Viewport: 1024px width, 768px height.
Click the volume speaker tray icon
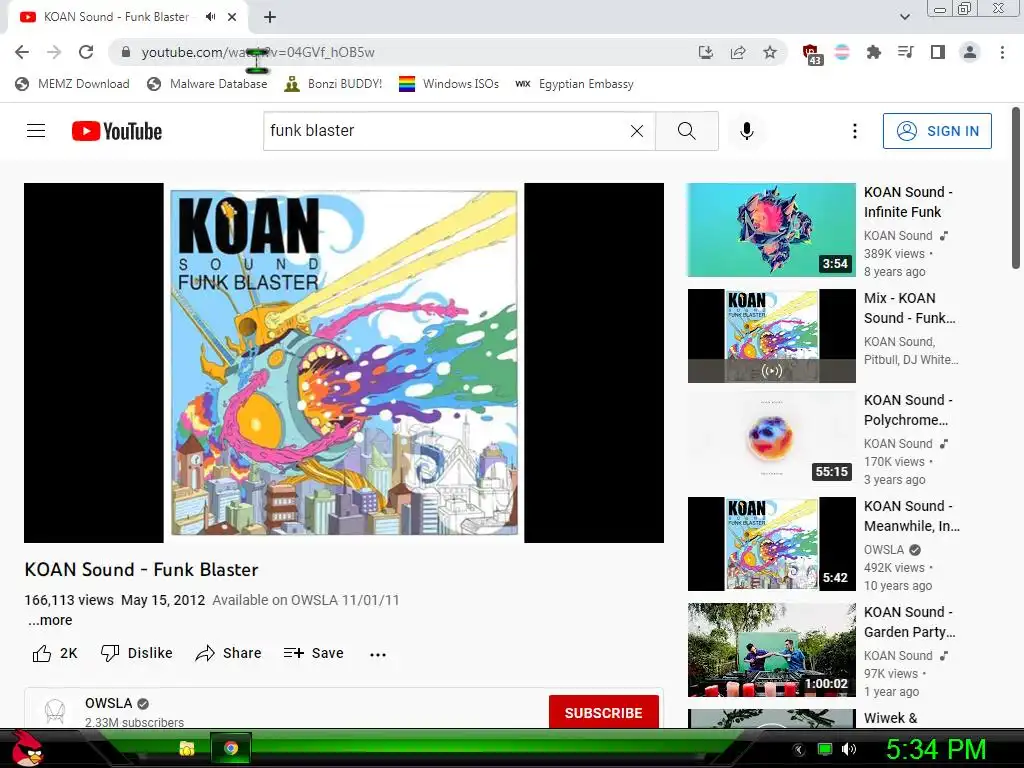tap(849, 749)
